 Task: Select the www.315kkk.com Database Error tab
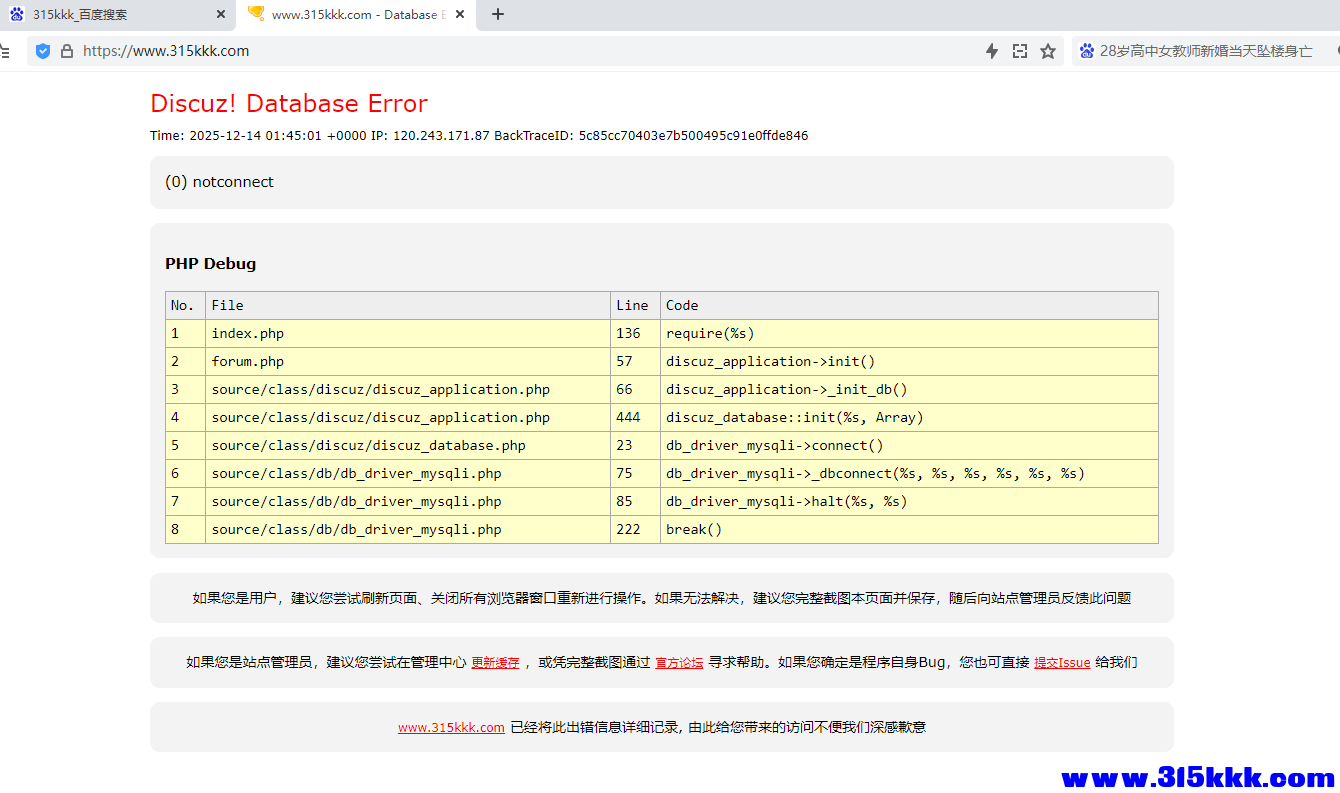tap(350, 14)
